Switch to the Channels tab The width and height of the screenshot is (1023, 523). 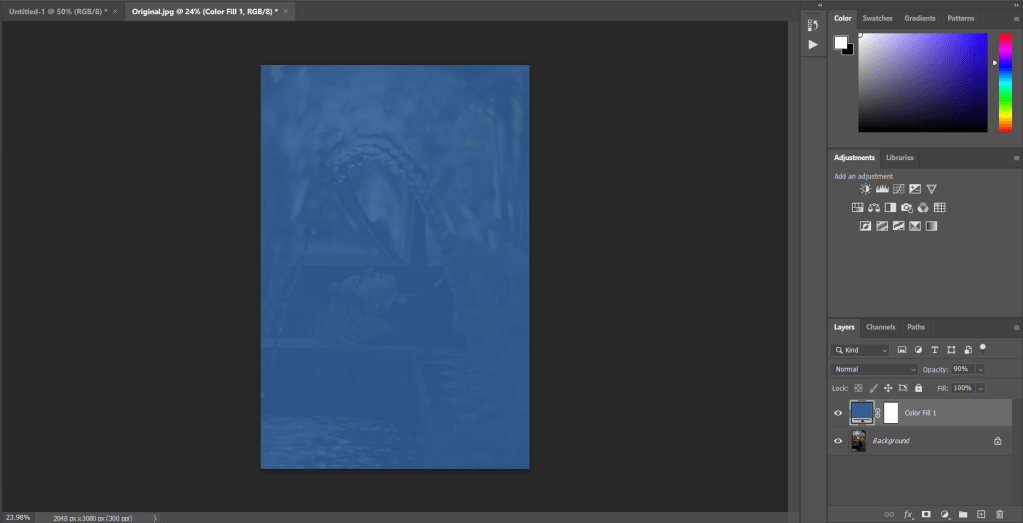pyautogui.click(x=880, y=327)
